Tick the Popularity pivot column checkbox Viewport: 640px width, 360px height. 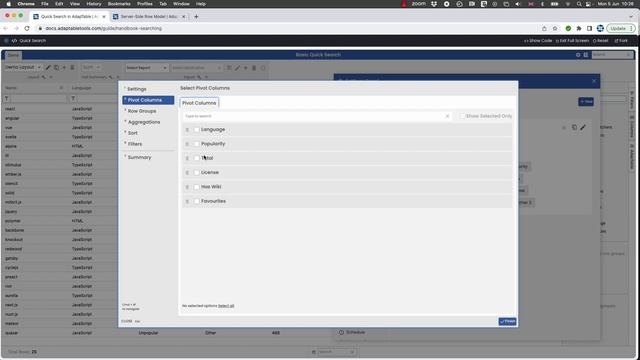pyautogui.click(x=197, y=144)
